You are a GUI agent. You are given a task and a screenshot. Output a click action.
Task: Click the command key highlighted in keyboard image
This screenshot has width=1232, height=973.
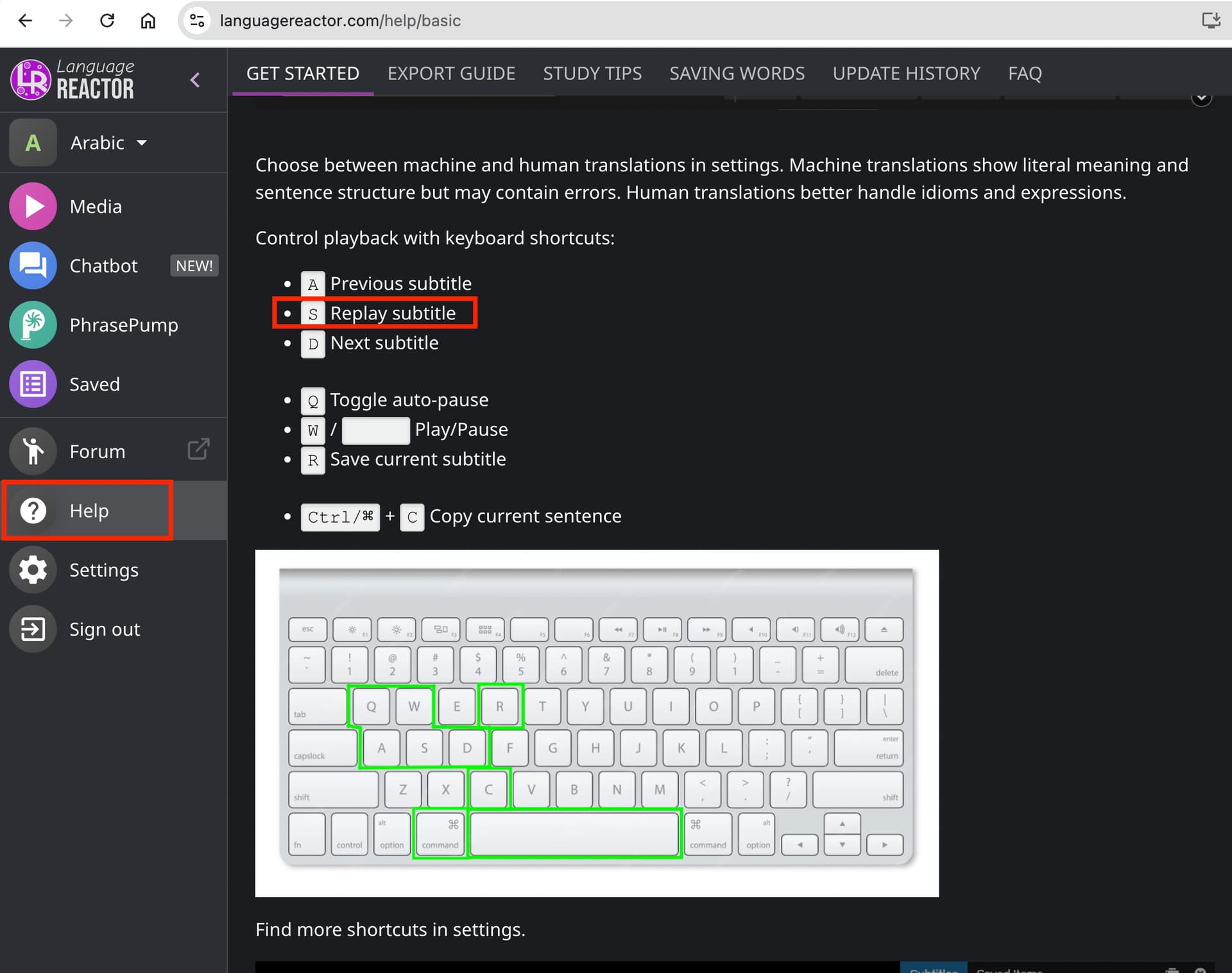(x=440, y=834)
